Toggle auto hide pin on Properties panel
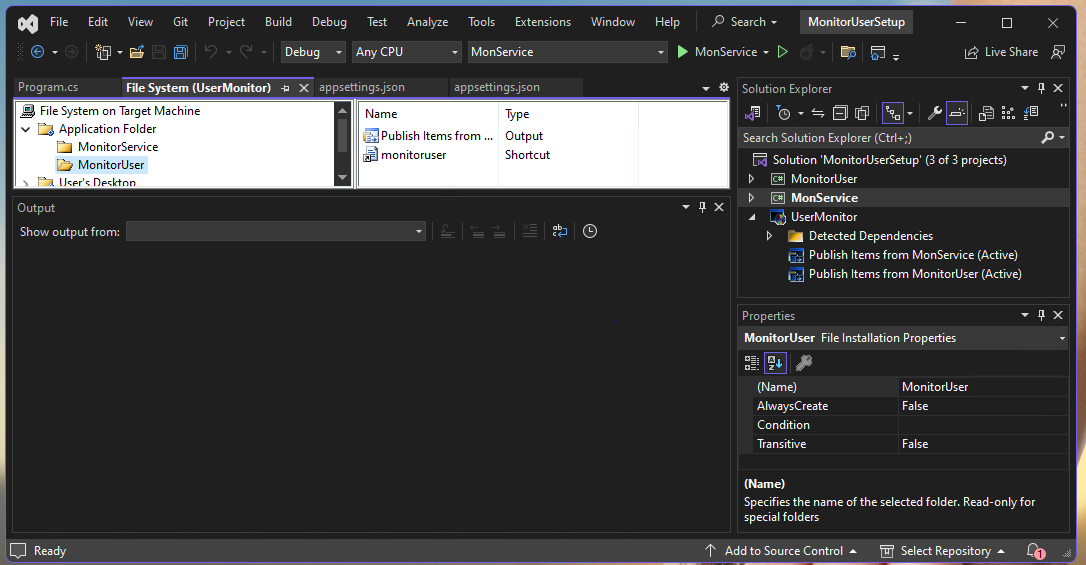This screenshot has height=565, width=1086. coord(1041,315)
